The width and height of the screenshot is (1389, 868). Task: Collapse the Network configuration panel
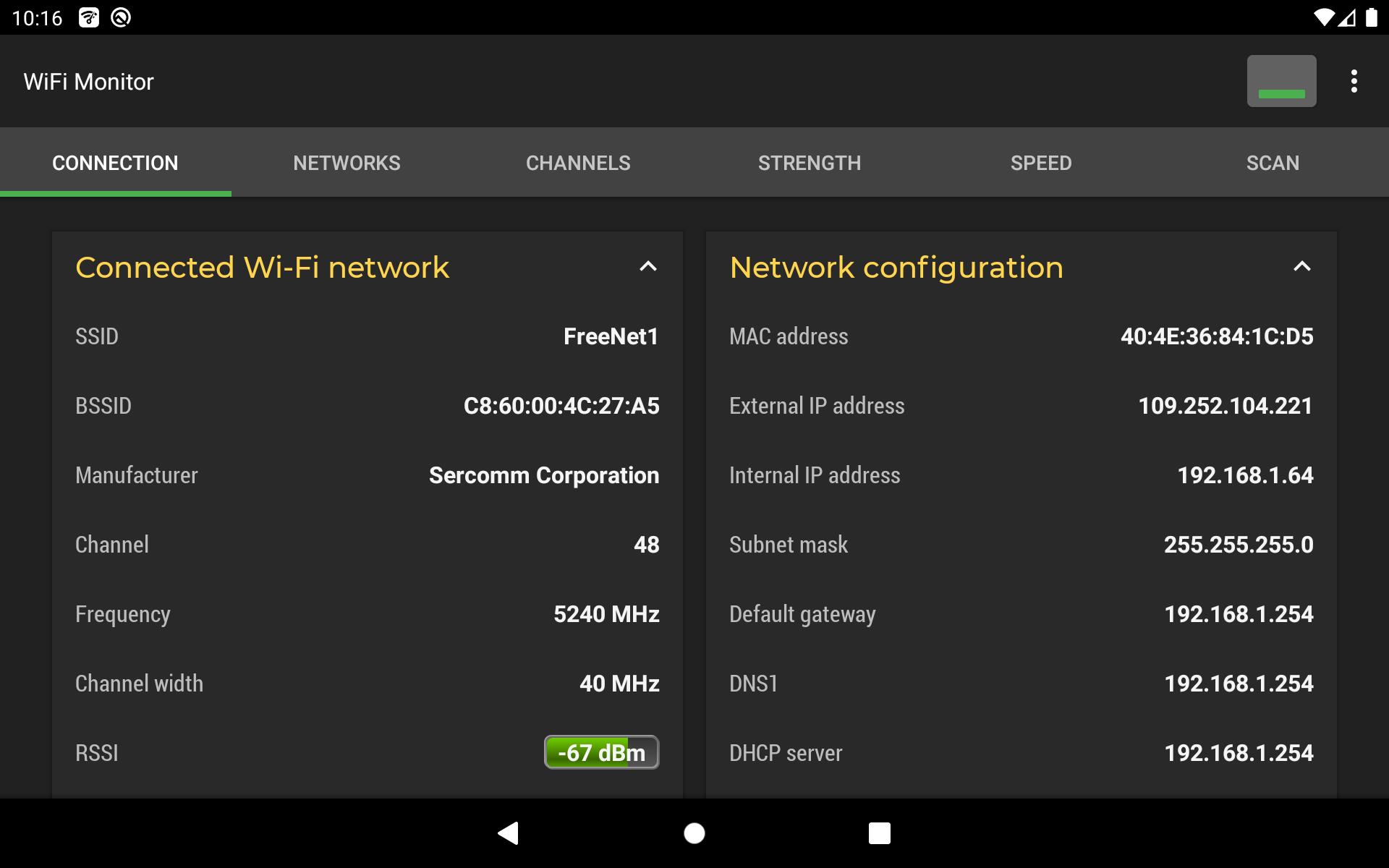(x=1302, y=266)
